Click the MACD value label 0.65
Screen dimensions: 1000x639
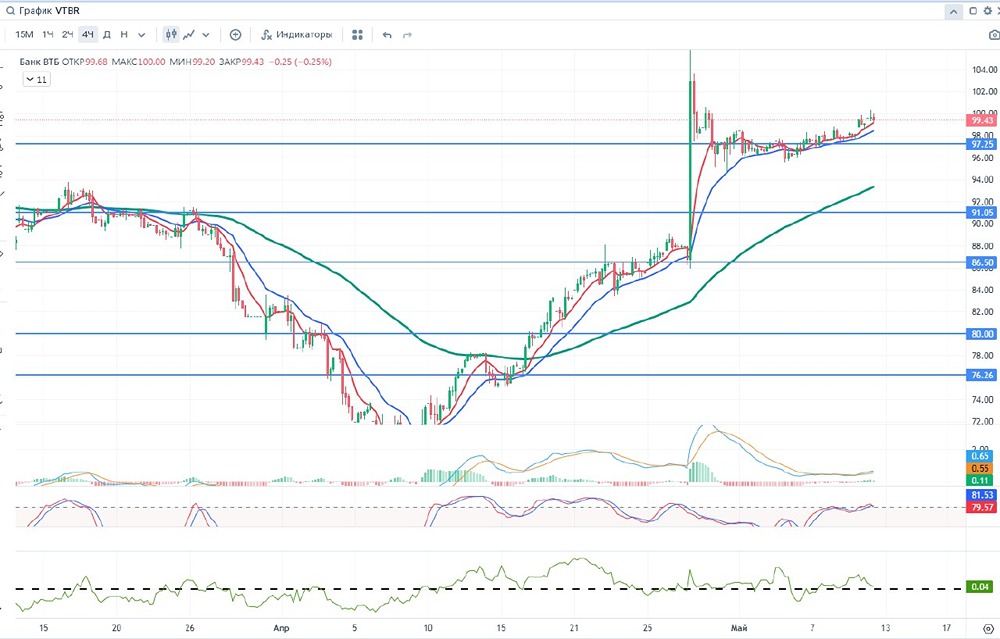pos(980,456)
